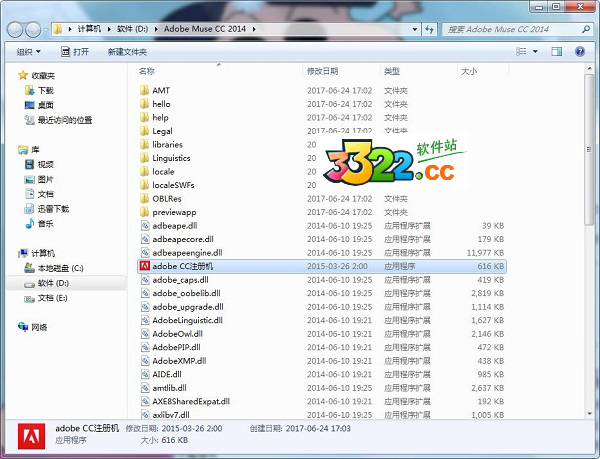
Task: Click the previewapp folder icon
Action: point(144,212)
